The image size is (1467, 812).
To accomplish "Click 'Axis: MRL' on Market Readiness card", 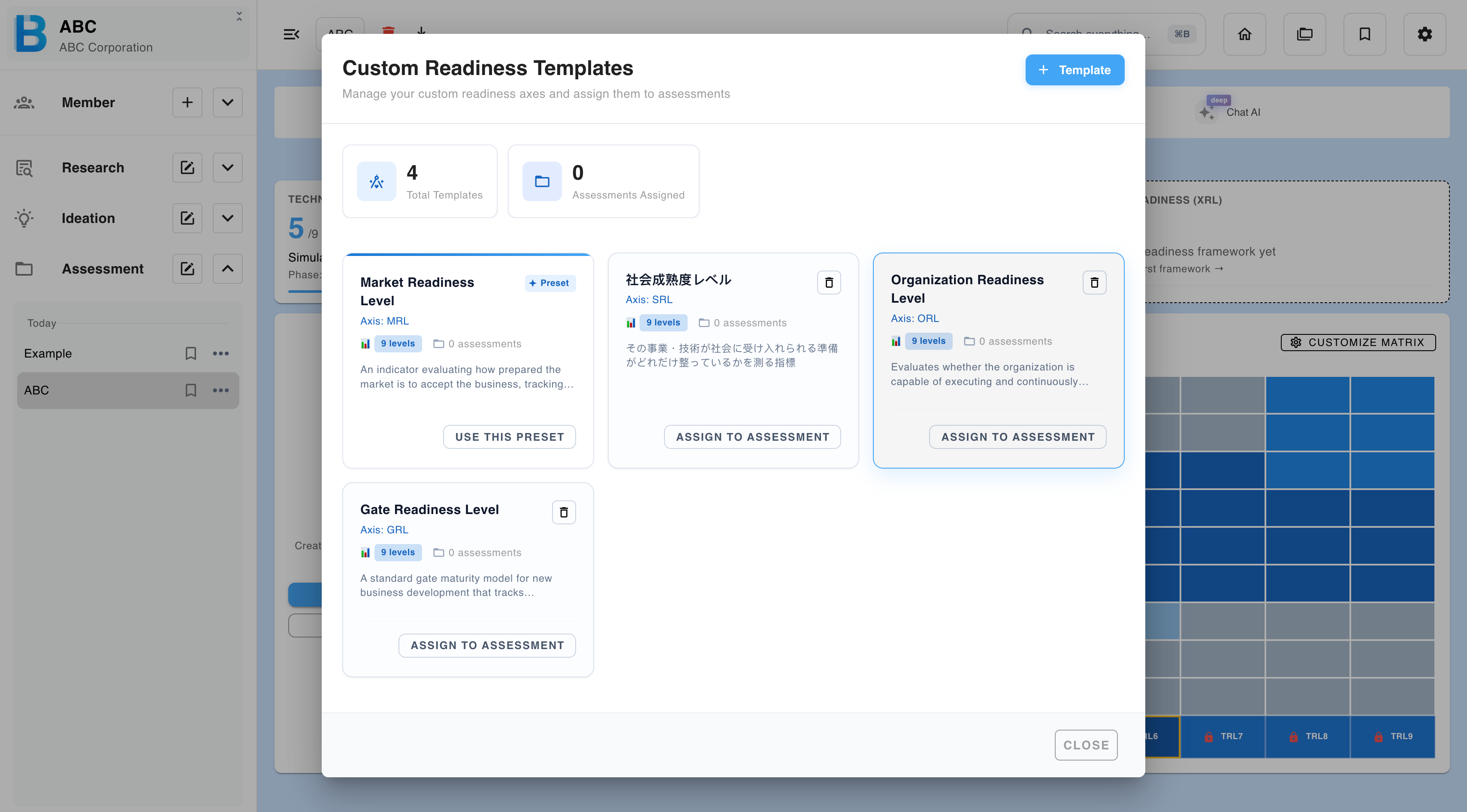I will coord(384,321).
